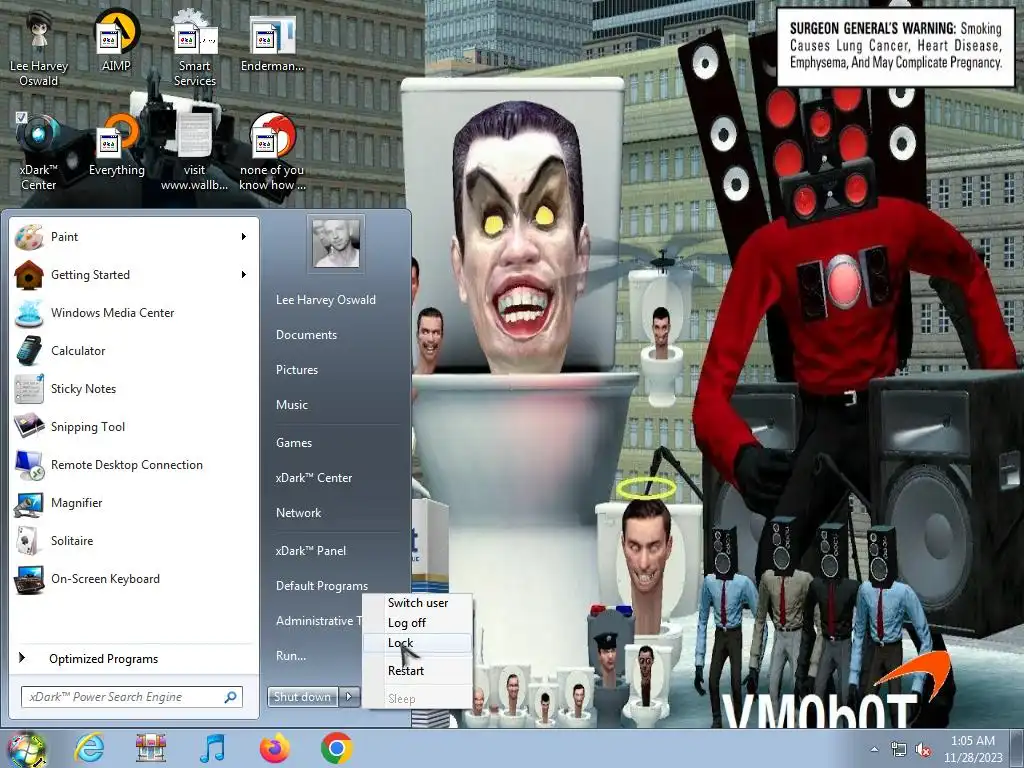
Task: Open xDark™ Center in Start menu right pane
Action: [x=314, y=478]
